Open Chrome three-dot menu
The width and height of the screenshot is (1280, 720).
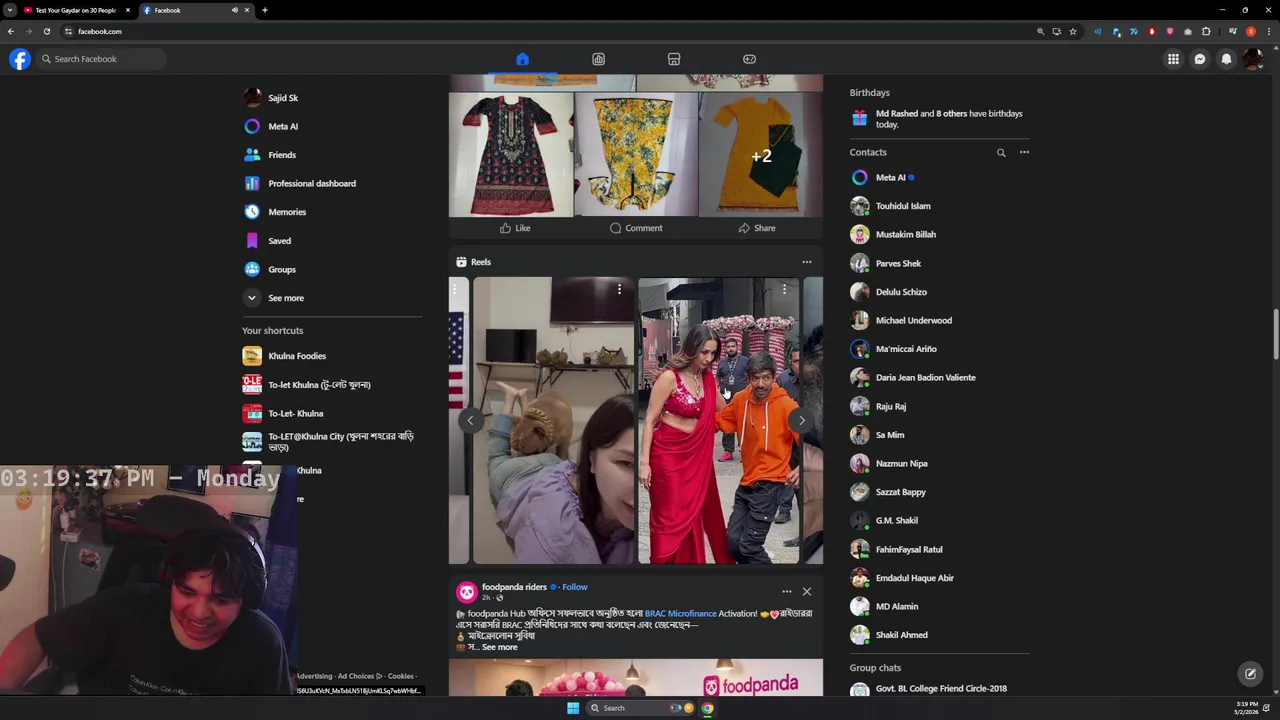[1269, 31]
